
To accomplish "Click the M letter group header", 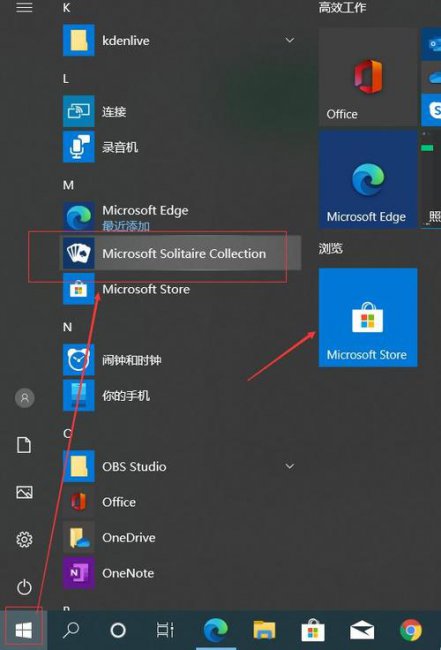I will click(68, 185).
